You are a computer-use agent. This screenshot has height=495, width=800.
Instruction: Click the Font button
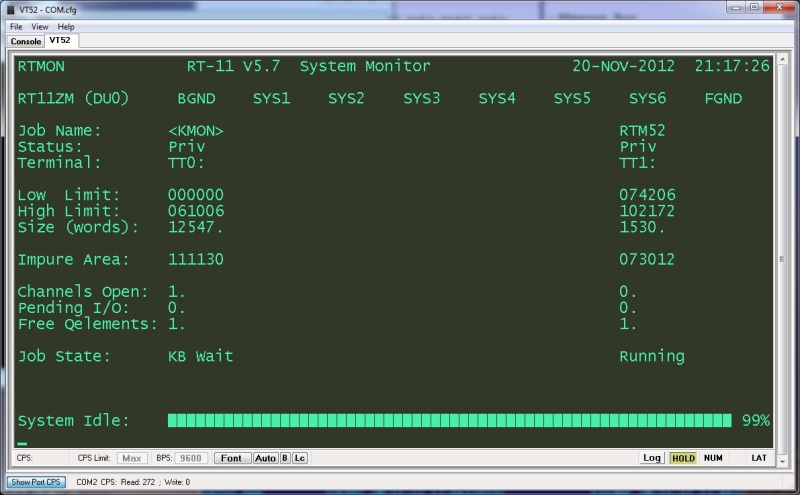click(231, 458)
